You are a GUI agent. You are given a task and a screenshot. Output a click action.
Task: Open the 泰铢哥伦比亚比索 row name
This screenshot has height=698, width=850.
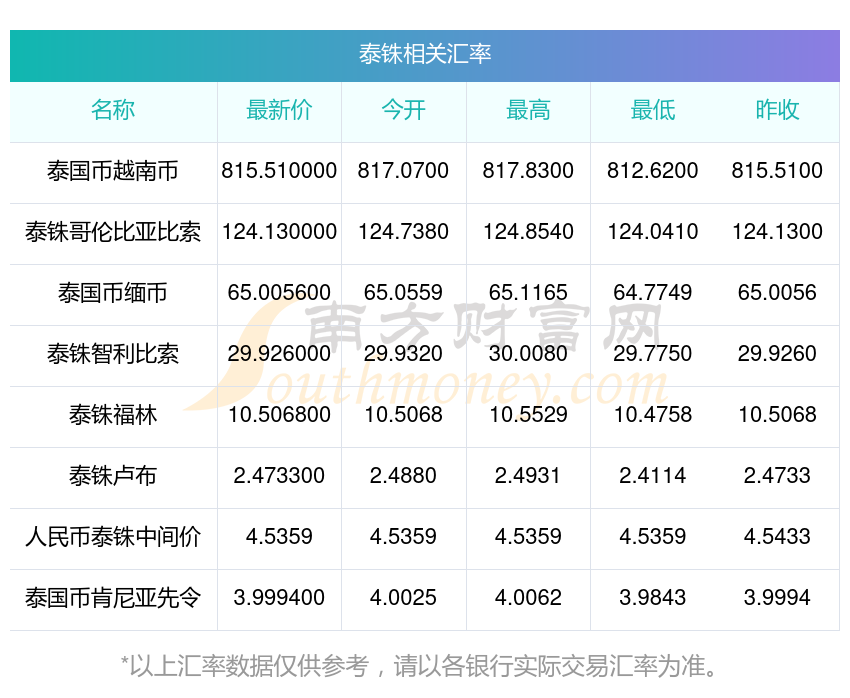tap(113, 232)
